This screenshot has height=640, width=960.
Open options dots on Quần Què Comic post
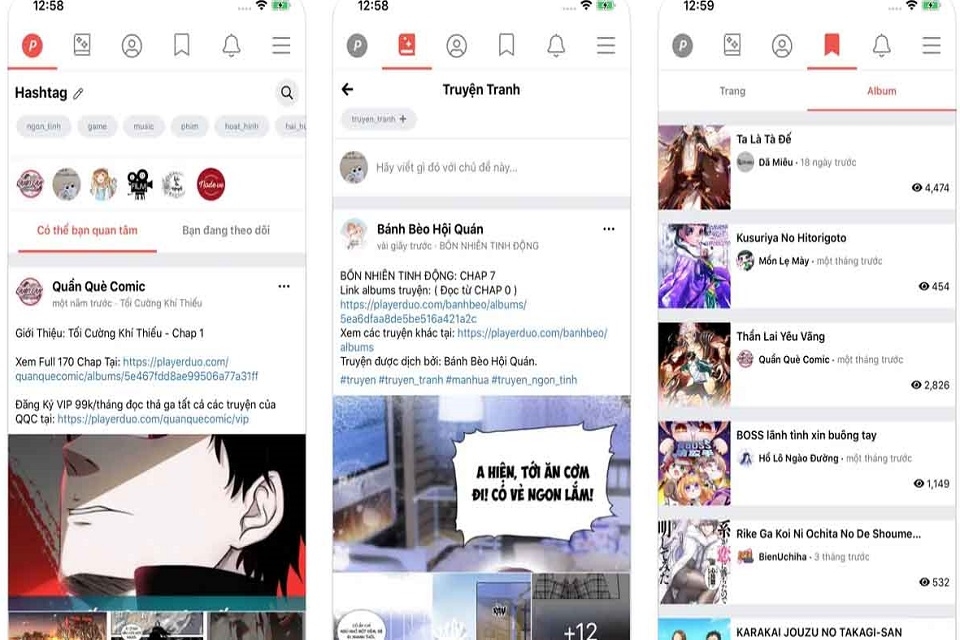click(284, 286)
